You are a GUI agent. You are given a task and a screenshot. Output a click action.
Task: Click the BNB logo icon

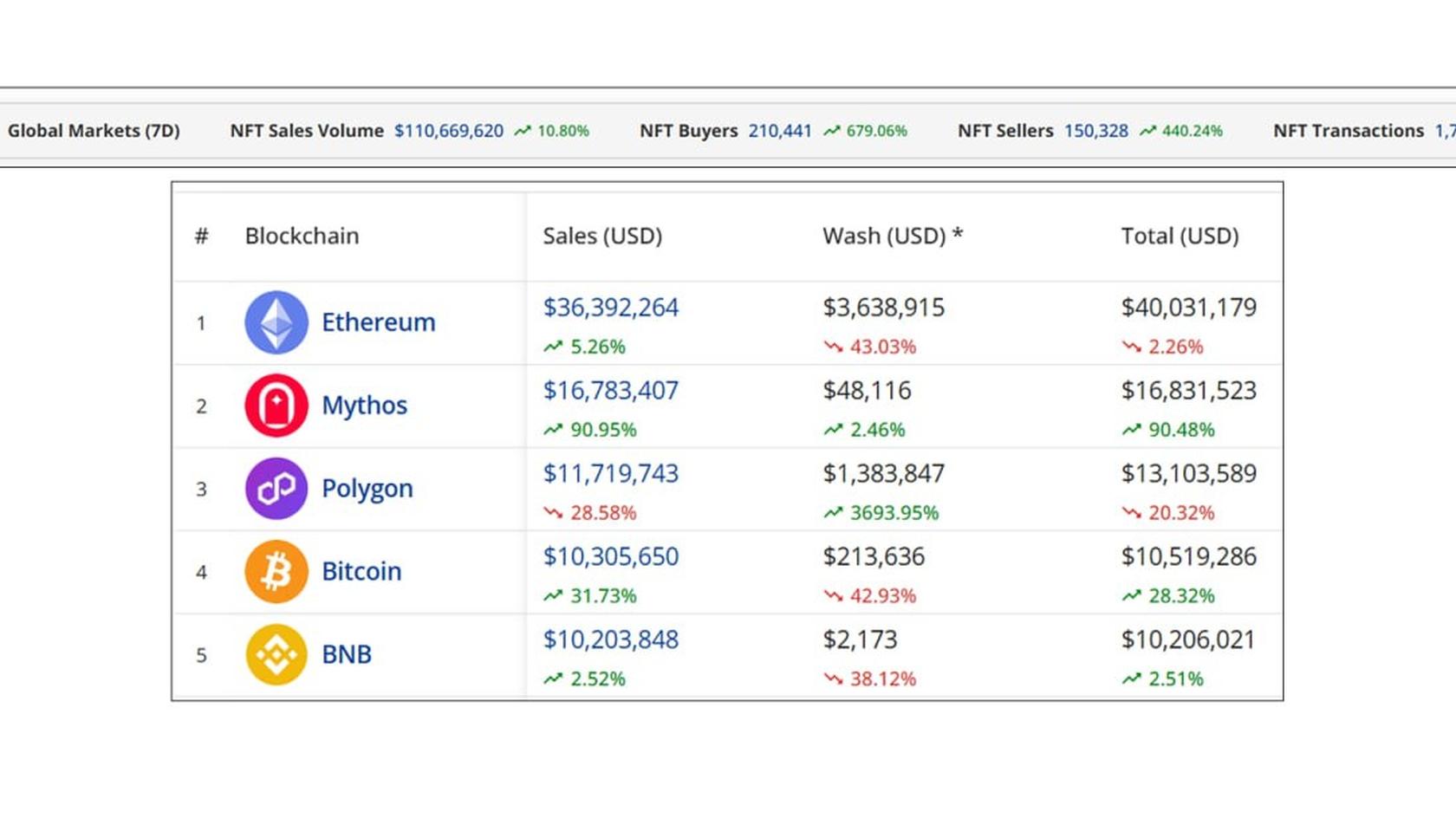[x=276, y=655]
